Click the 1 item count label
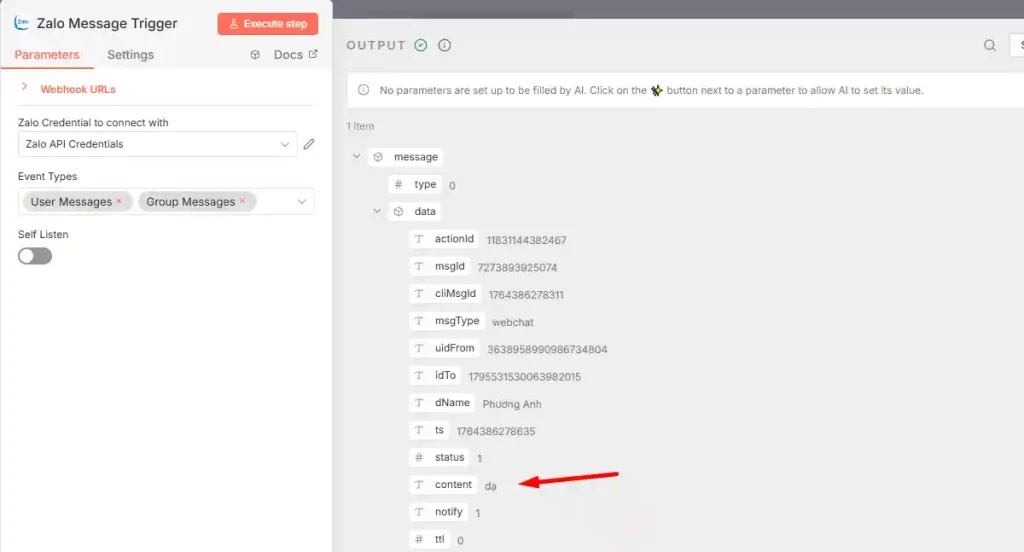Image resolution: width=1024 pixels, height=552 pixels. [x=360, y=126]
